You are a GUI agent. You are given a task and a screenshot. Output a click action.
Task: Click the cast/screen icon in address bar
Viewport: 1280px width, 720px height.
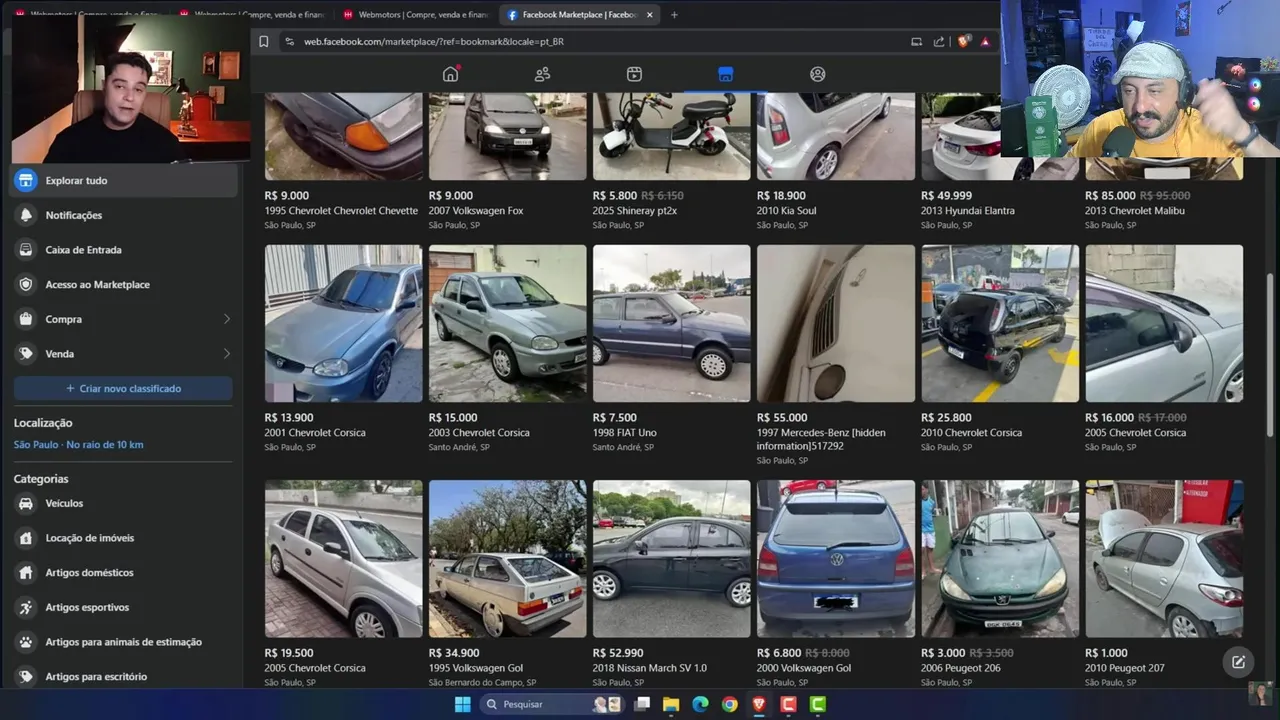point(916,41)
